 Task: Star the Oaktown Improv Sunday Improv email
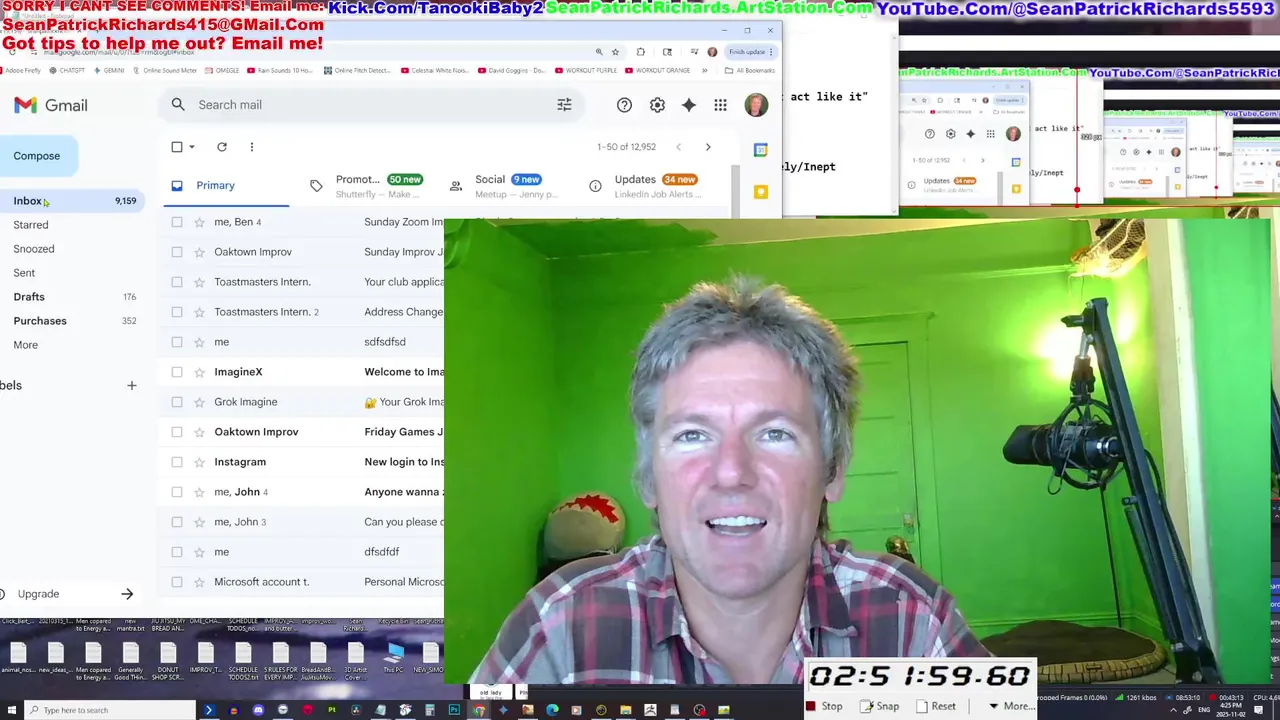click(199, 252)
